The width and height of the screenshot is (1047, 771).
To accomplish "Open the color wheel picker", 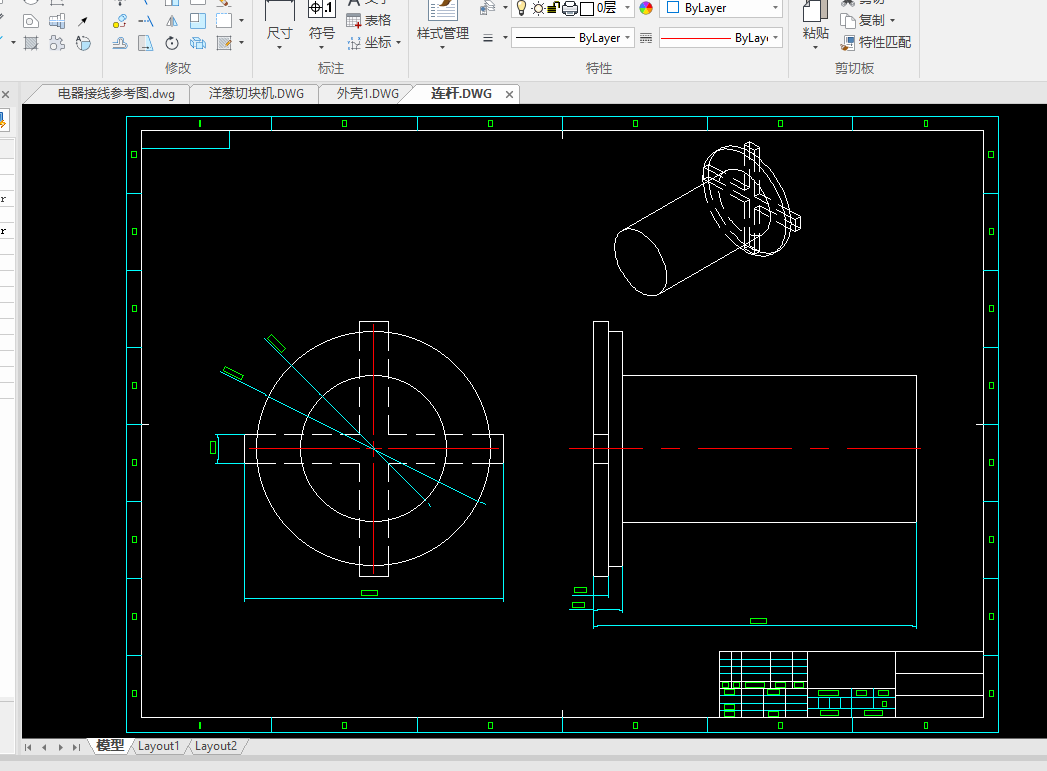I will point(646,8).
